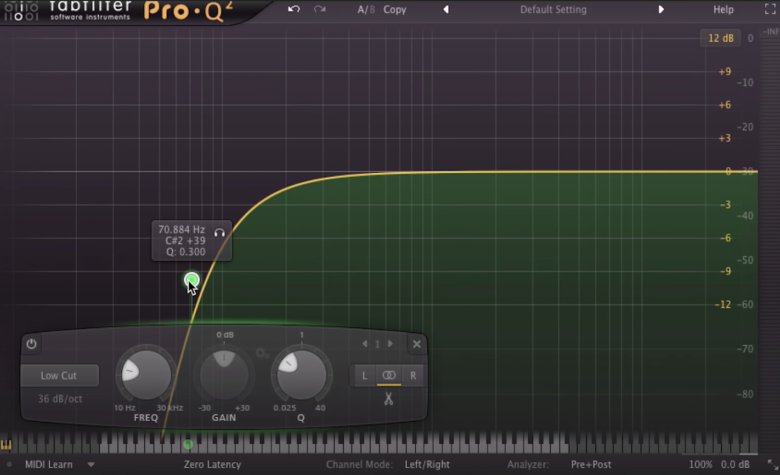This screenshot has height=475, width=780.
Task: Click the green band marker on piano strip
Action: click(188, 444)
